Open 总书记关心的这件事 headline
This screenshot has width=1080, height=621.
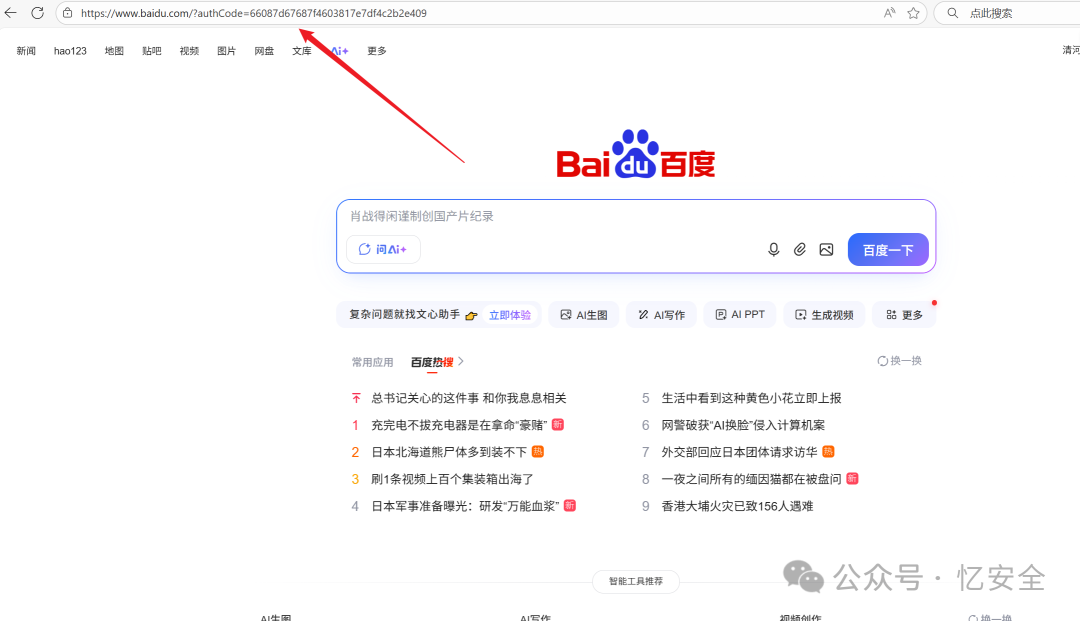pyautogui.click(x=468, y=398)
